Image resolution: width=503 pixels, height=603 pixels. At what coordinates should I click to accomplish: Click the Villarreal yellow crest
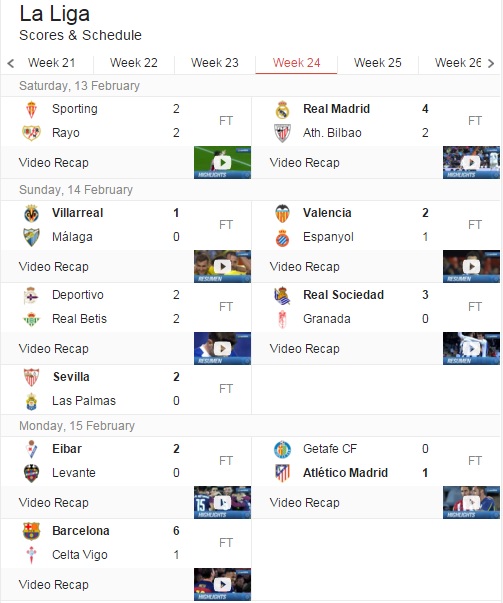pyautogui.click(x=31, y=213)
